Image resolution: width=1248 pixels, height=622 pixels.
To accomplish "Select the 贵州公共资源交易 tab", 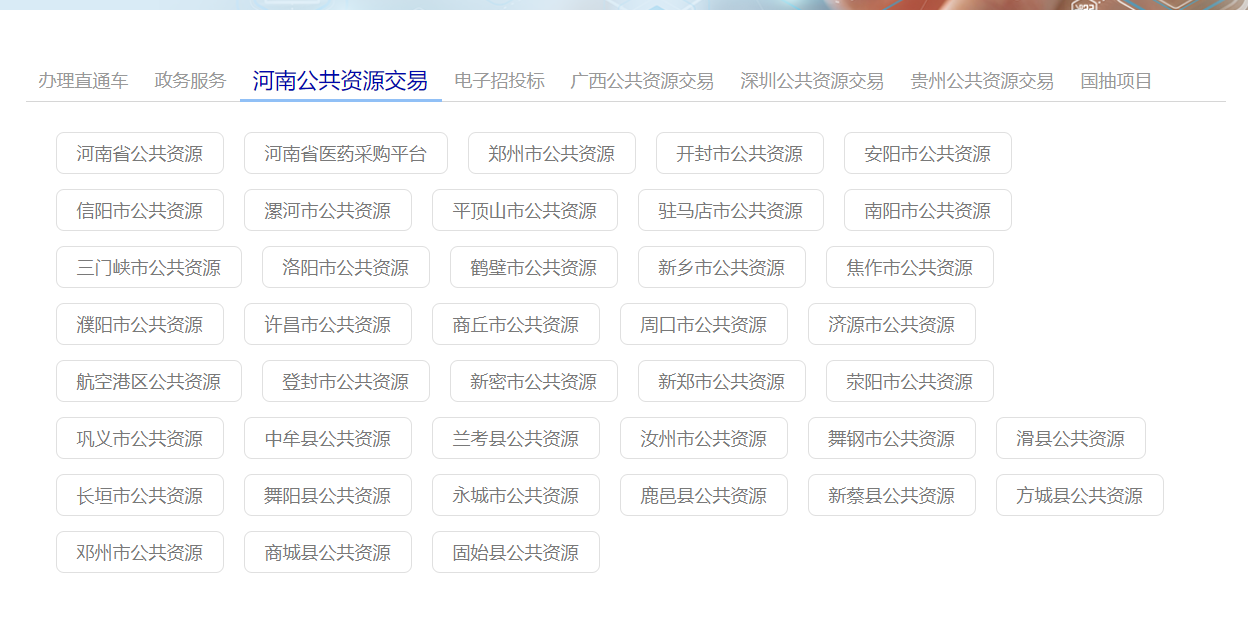I will [x=982, y=81].
